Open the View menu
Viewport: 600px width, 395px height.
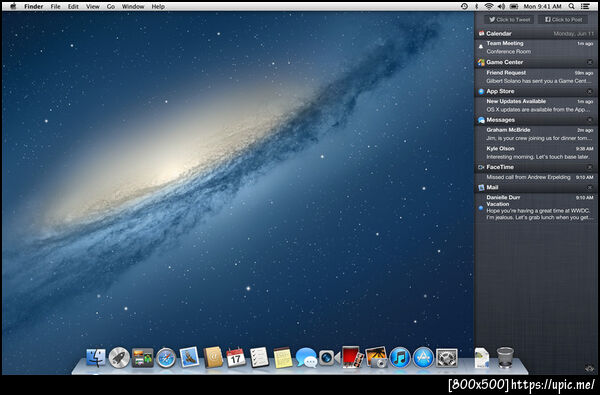(x=93, y=7)
